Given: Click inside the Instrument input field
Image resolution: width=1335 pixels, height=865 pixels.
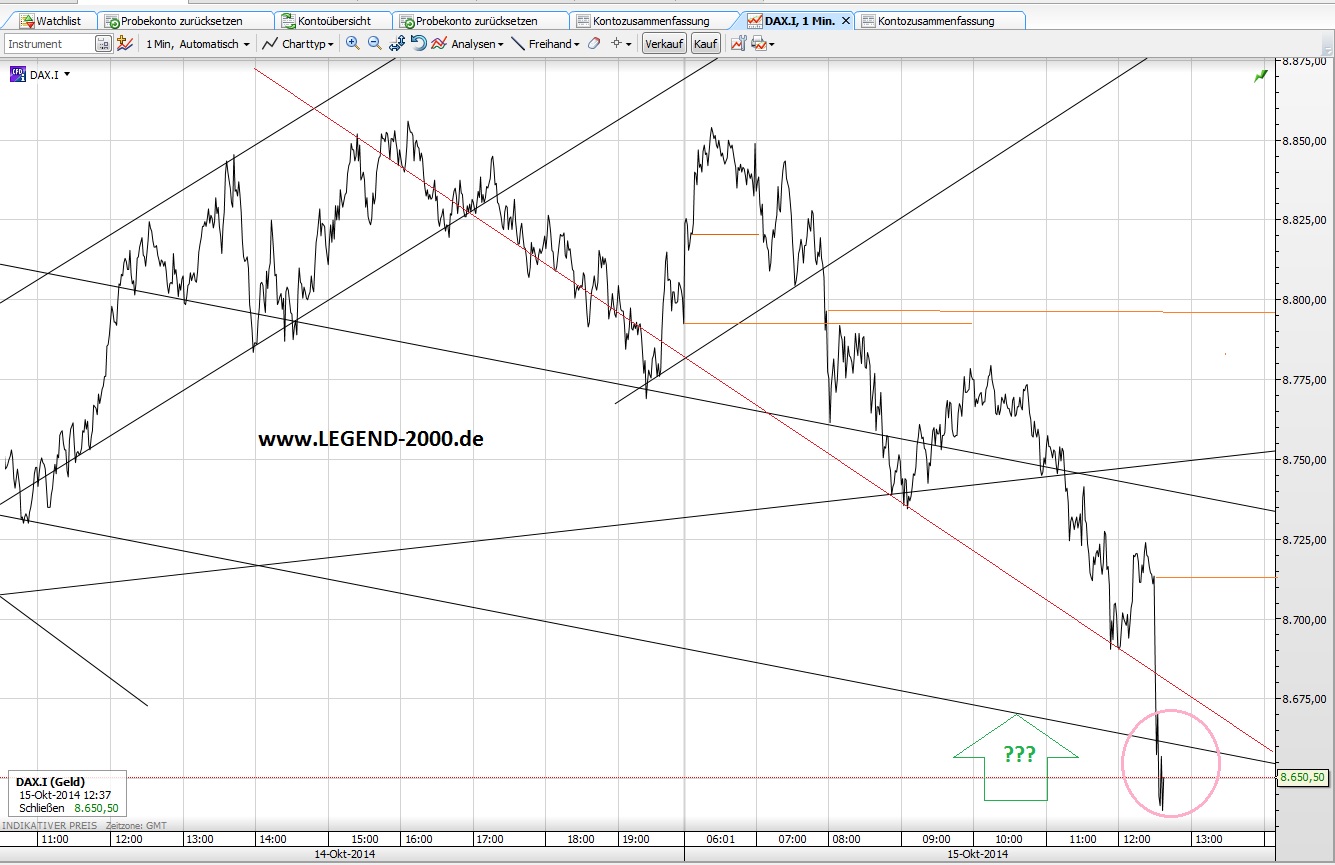Looking at the screenshot, I should 50,44.
